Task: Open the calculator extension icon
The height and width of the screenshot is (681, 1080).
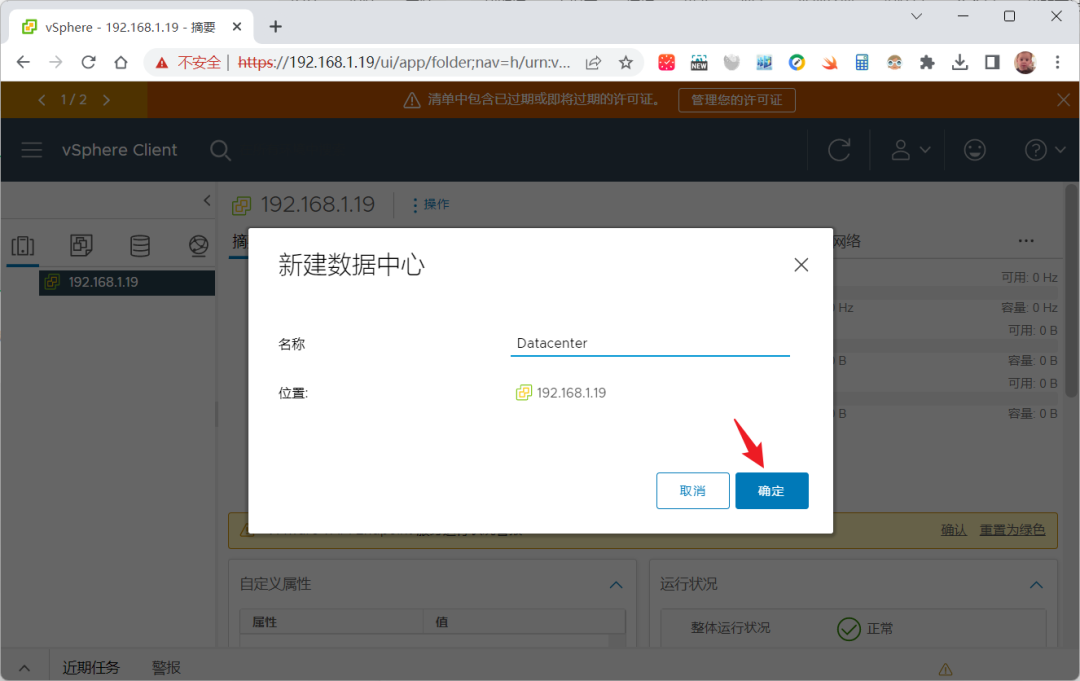Action: coord(862,63)
